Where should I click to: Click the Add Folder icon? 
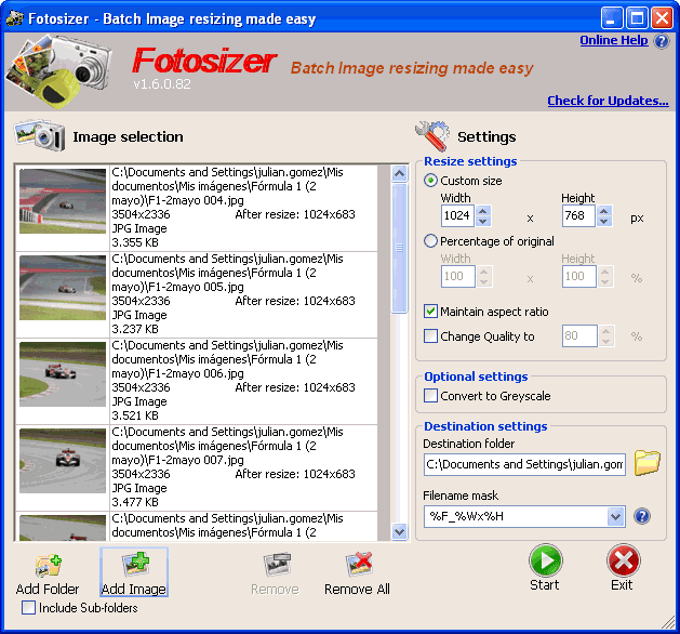click(x=48, y=565)
